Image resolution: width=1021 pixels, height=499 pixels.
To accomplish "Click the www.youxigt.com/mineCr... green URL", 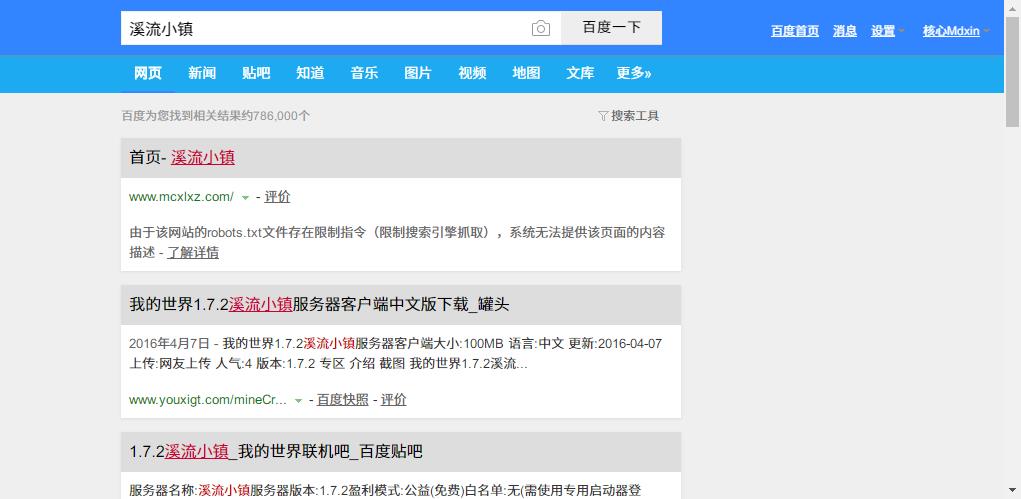I will [x=208, y=400].
